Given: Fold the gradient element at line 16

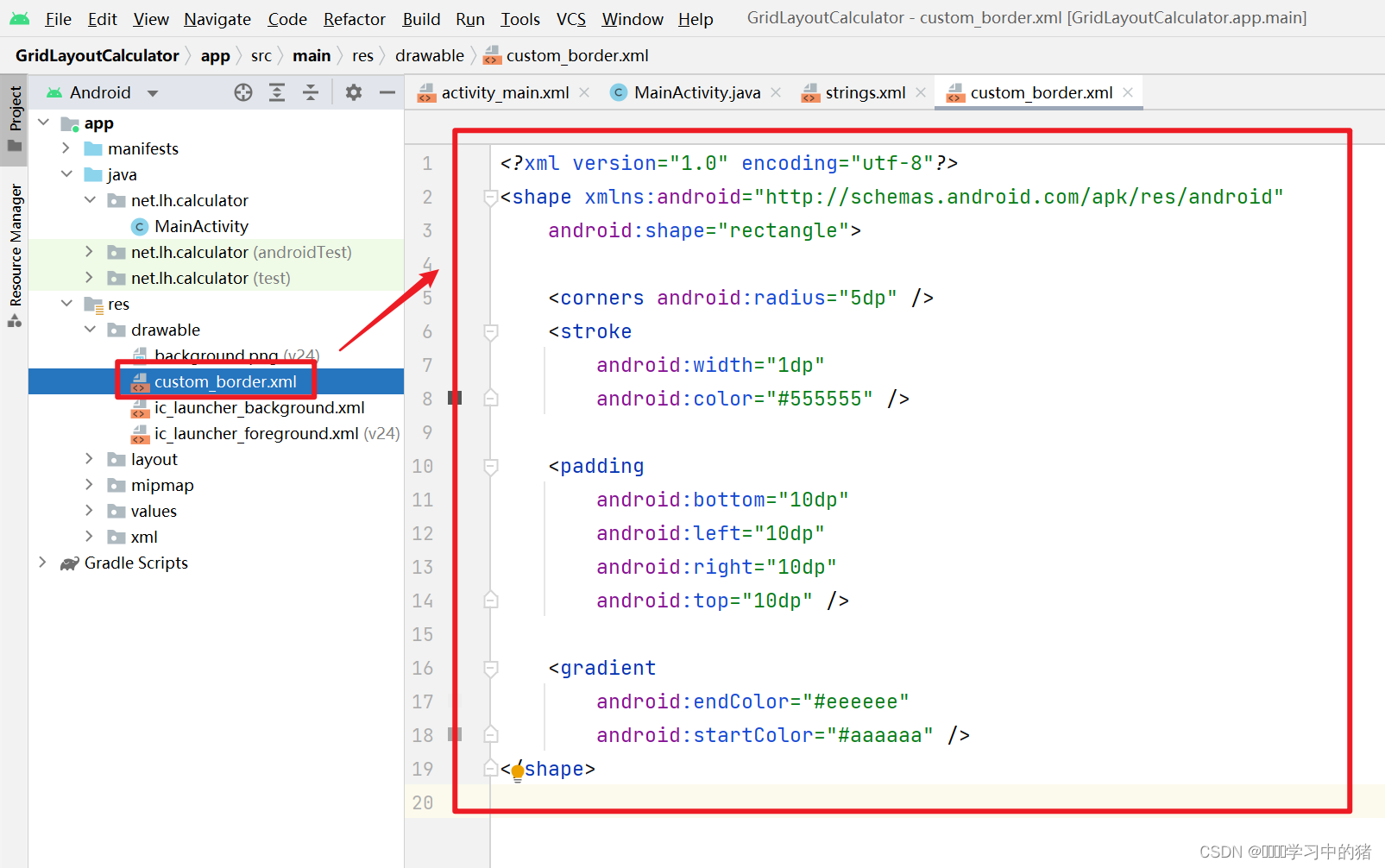Looking at the screenshot, I should (490, 669).
